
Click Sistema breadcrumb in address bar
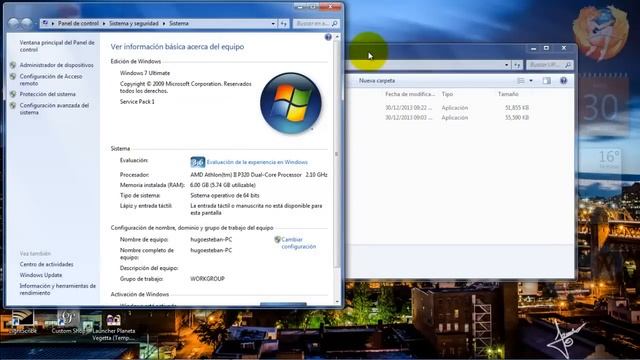[179, 24]
